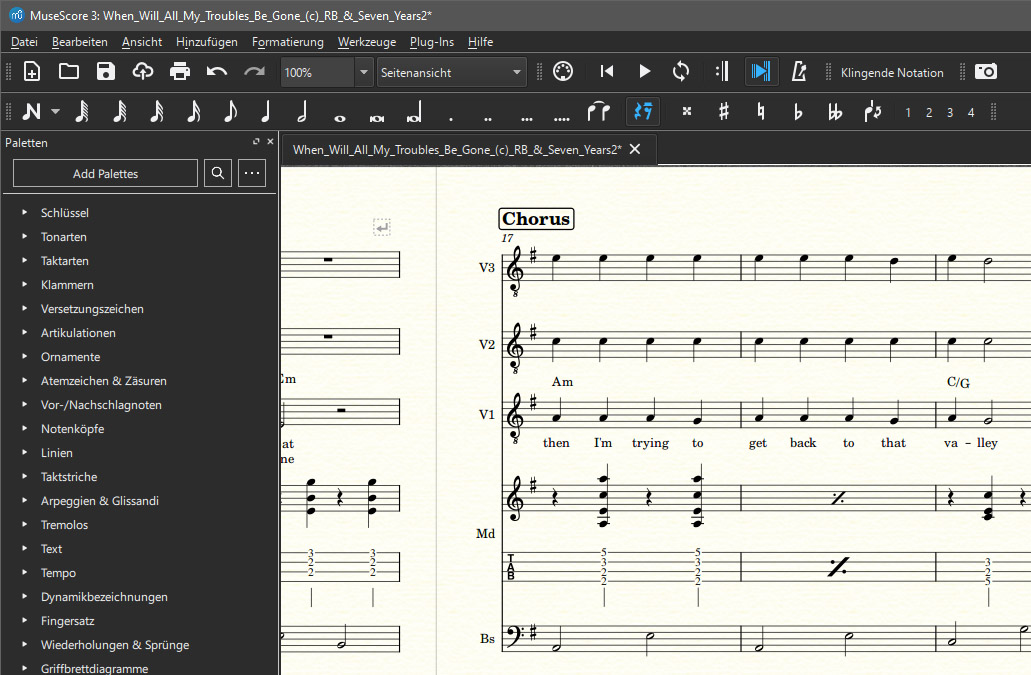Apply a sharp accidental
Viewport: 1031px width, 675px height.
click(723, 112)
